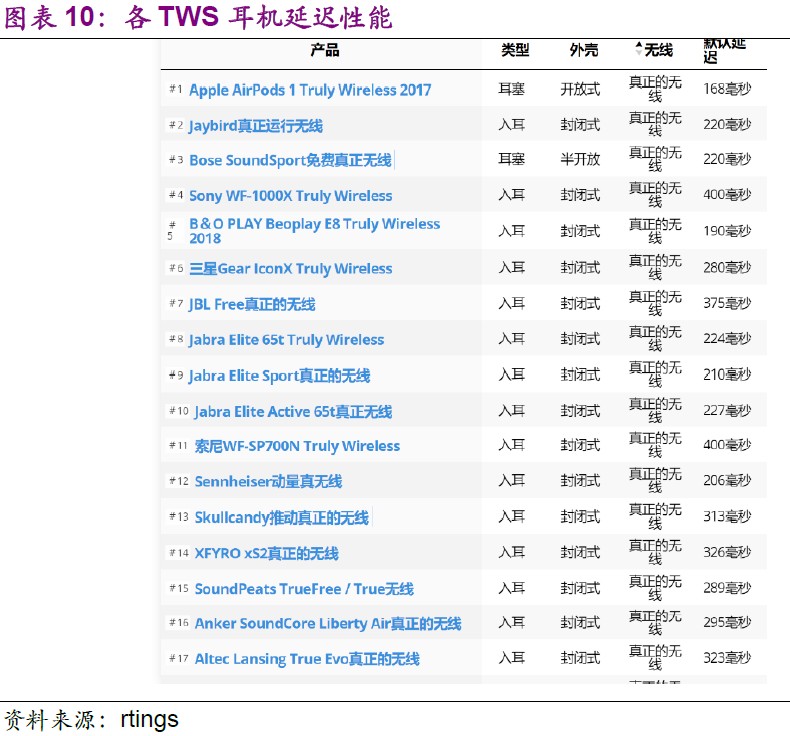Screen dimensions: 790x736
Task: Open XFYRO xS2真正的无线 link
Action: [267, 553]
